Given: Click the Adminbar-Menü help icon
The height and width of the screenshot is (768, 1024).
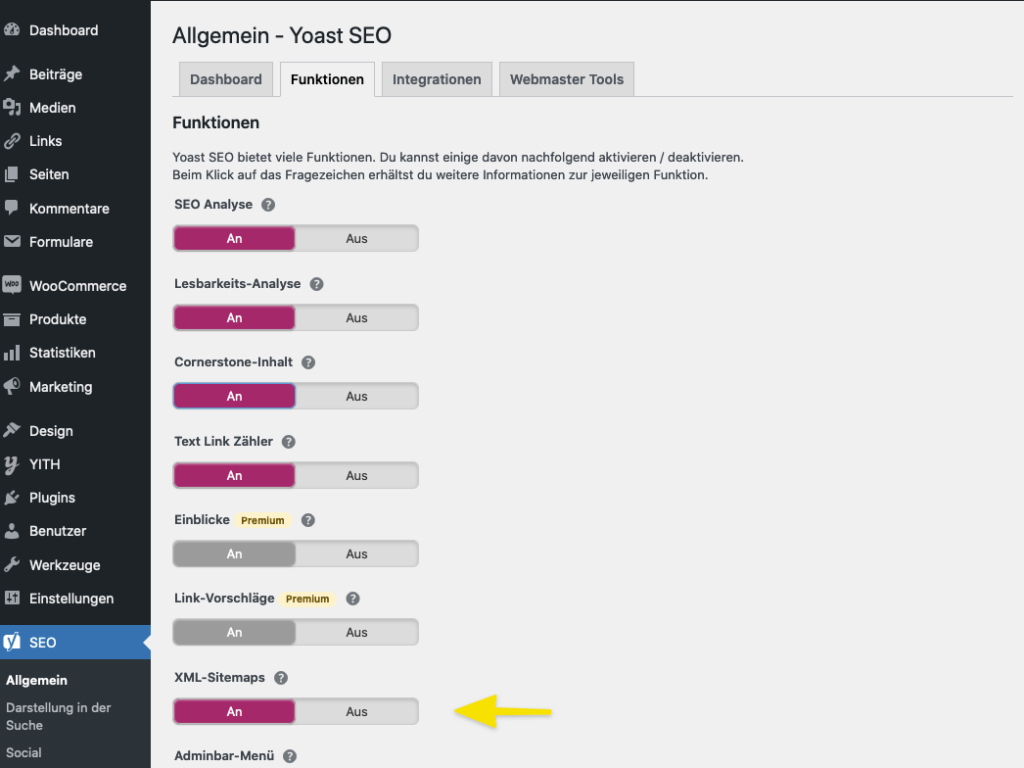Looking at the screenshot, I should coord(290,756).
